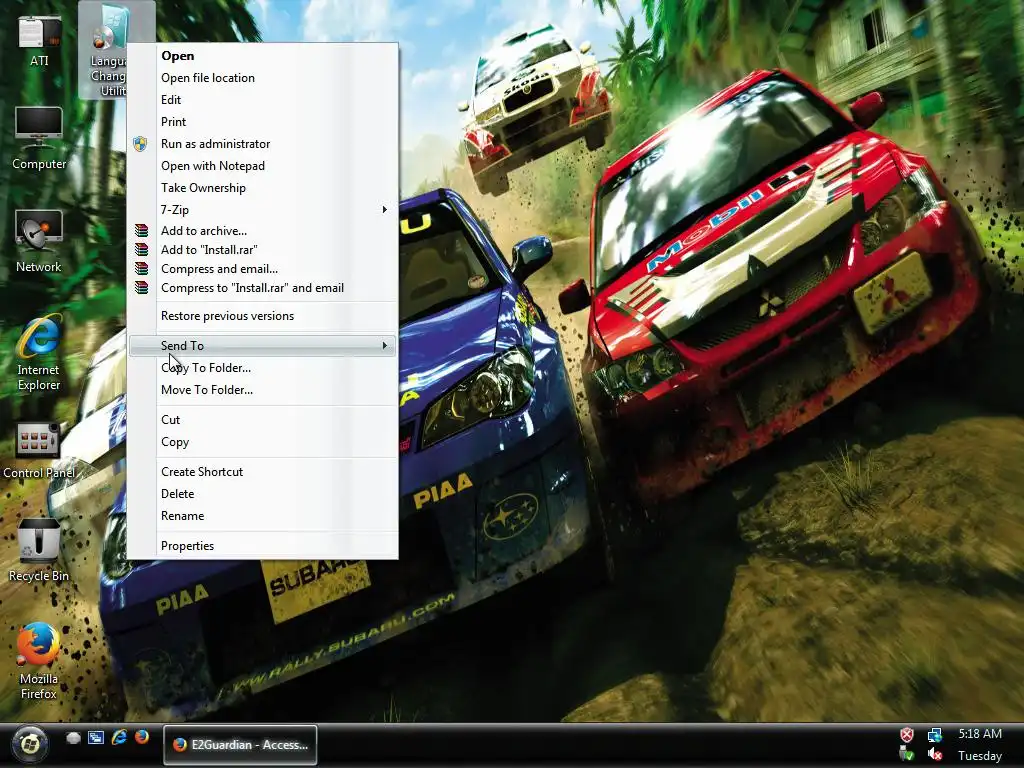Screen dimensions: 1024x768
Task: Choose Create Shortcut
Action: click(x=263, y=472)
